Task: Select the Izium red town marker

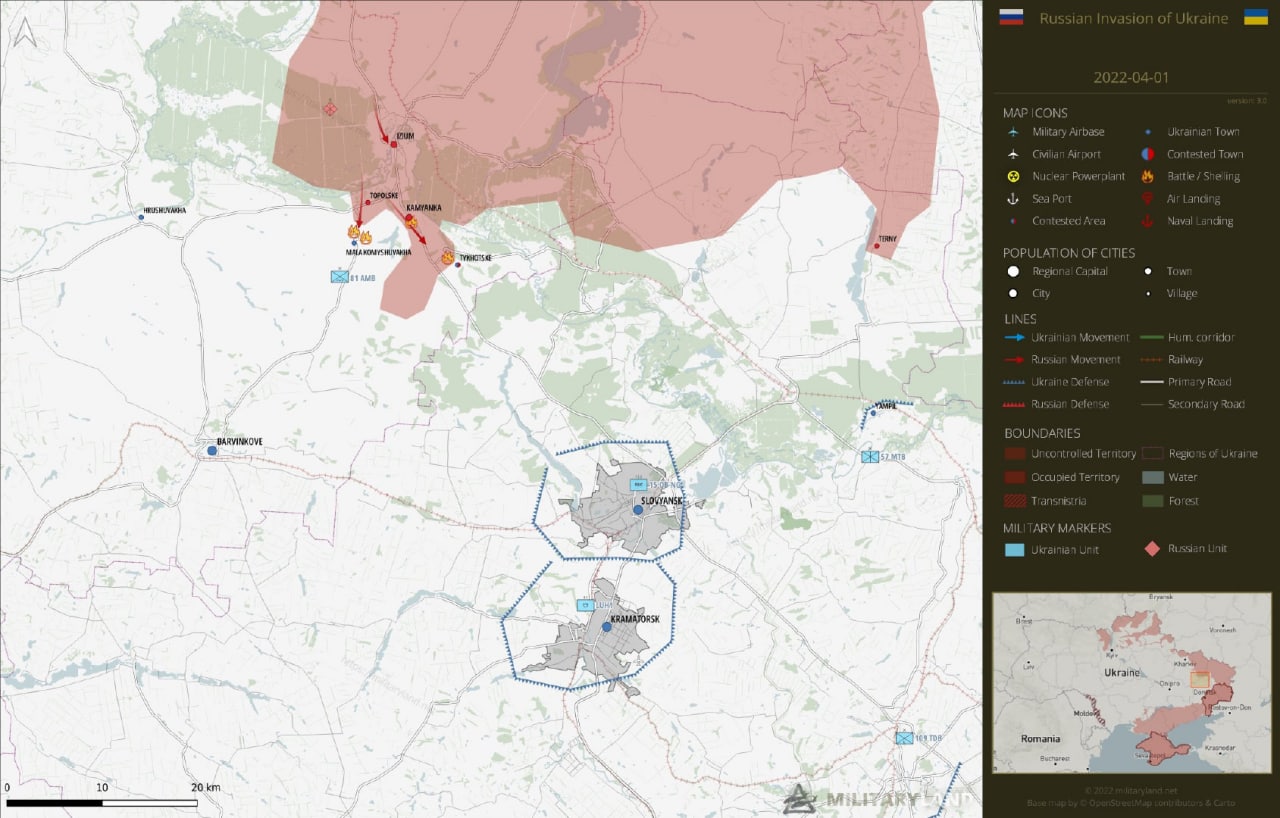Action: click(394, 145)
